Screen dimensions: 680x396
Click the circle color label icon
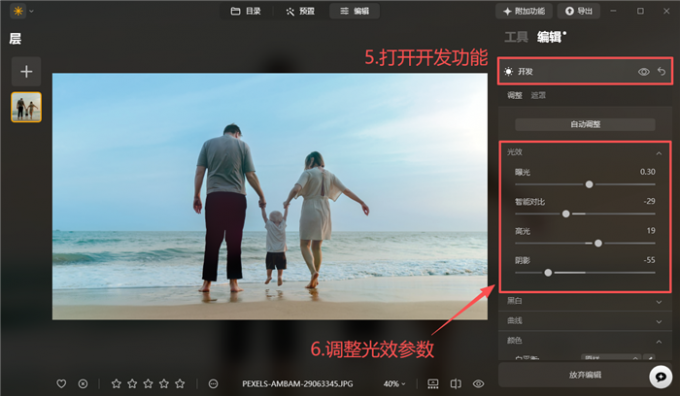tap(213, 384)
